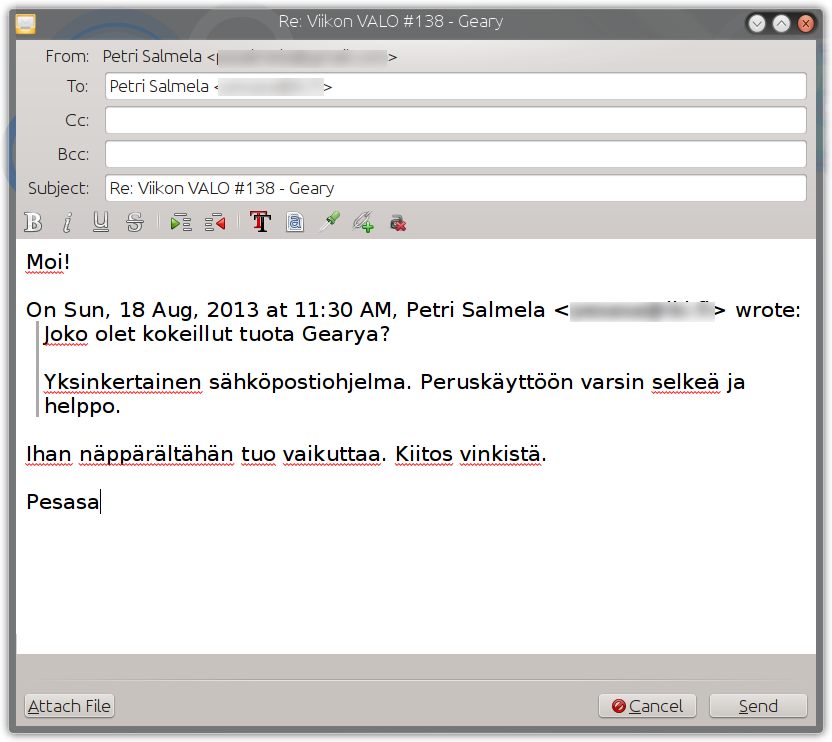Click the quoted word "Yksinkertainen"
The height and width of the screenshot is (742, 832).
point(123,382)
